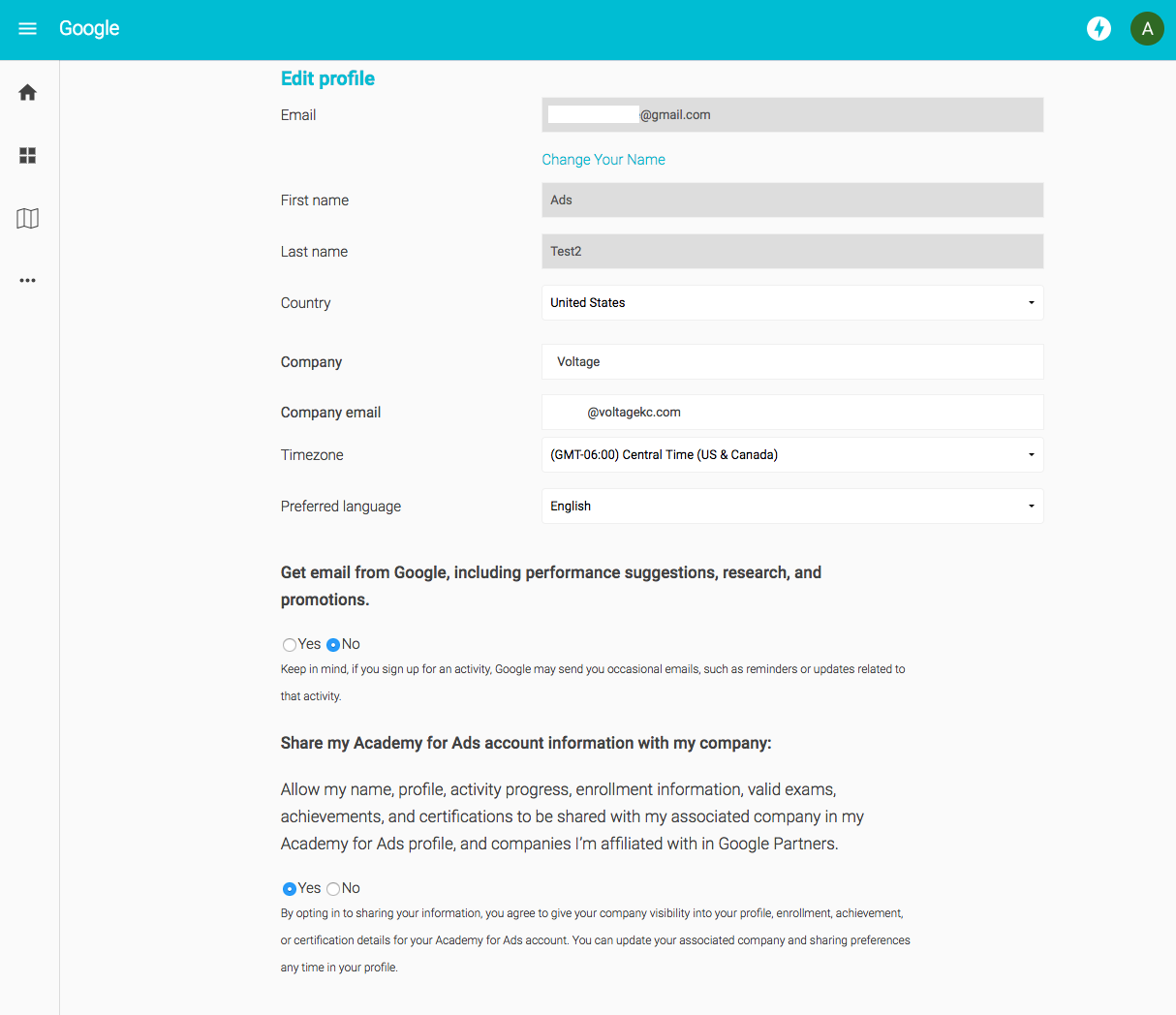
Task: Click the Change Your Name link
Action: tap(603, 160)
